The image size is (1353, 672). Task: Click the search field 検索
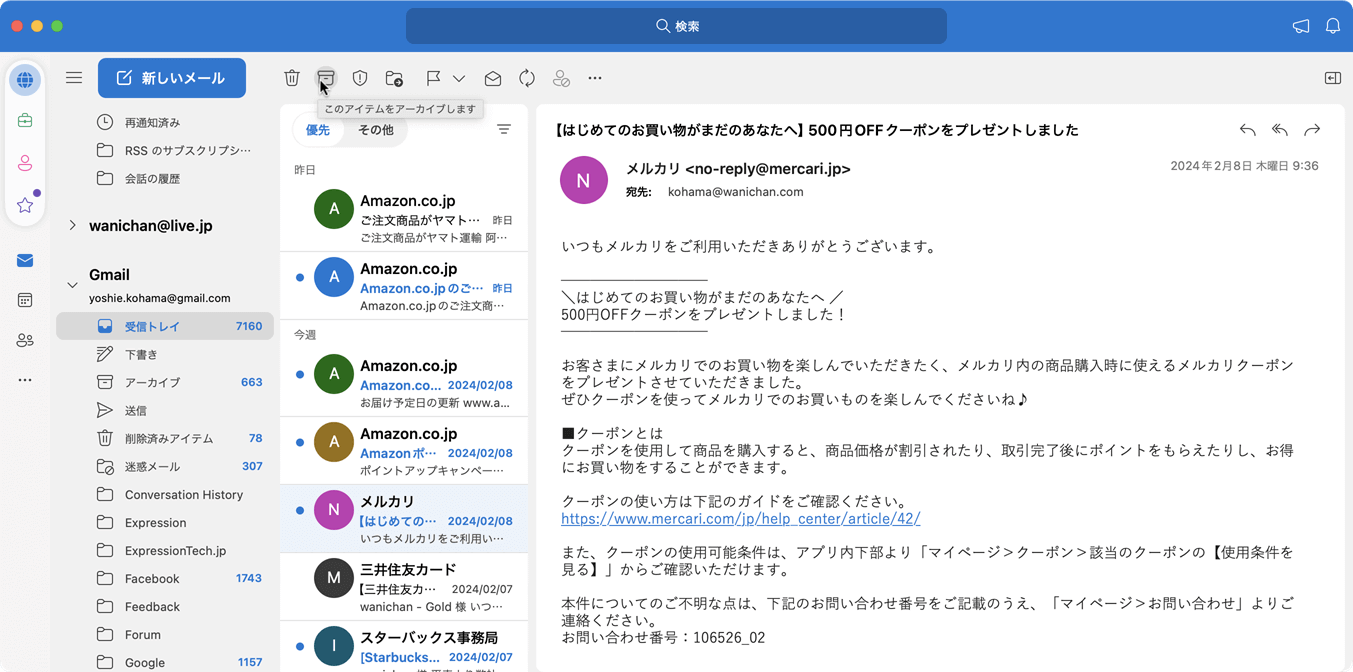click(676, 26)
